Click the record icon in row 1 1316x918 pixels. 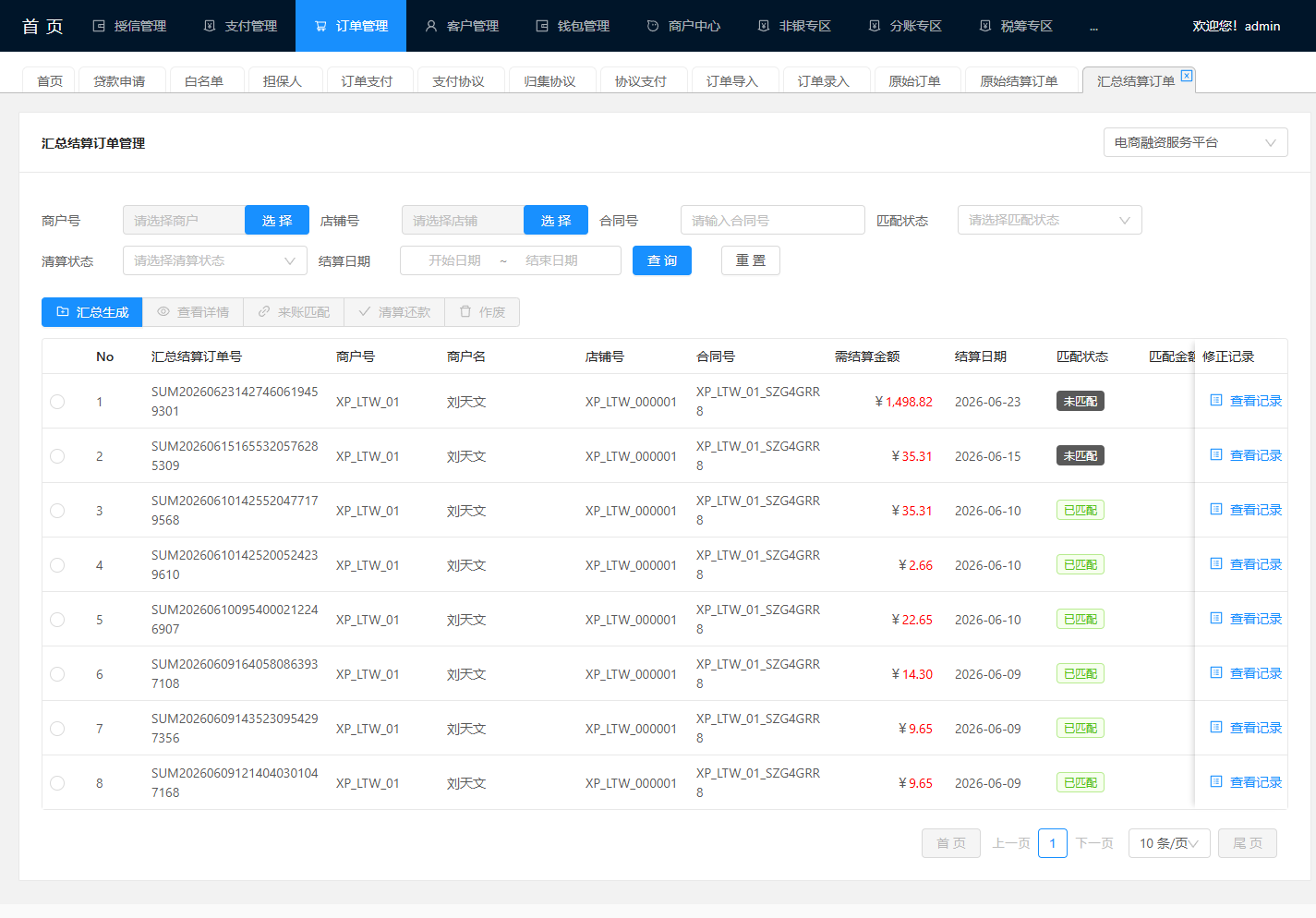tap(1216, 400)
